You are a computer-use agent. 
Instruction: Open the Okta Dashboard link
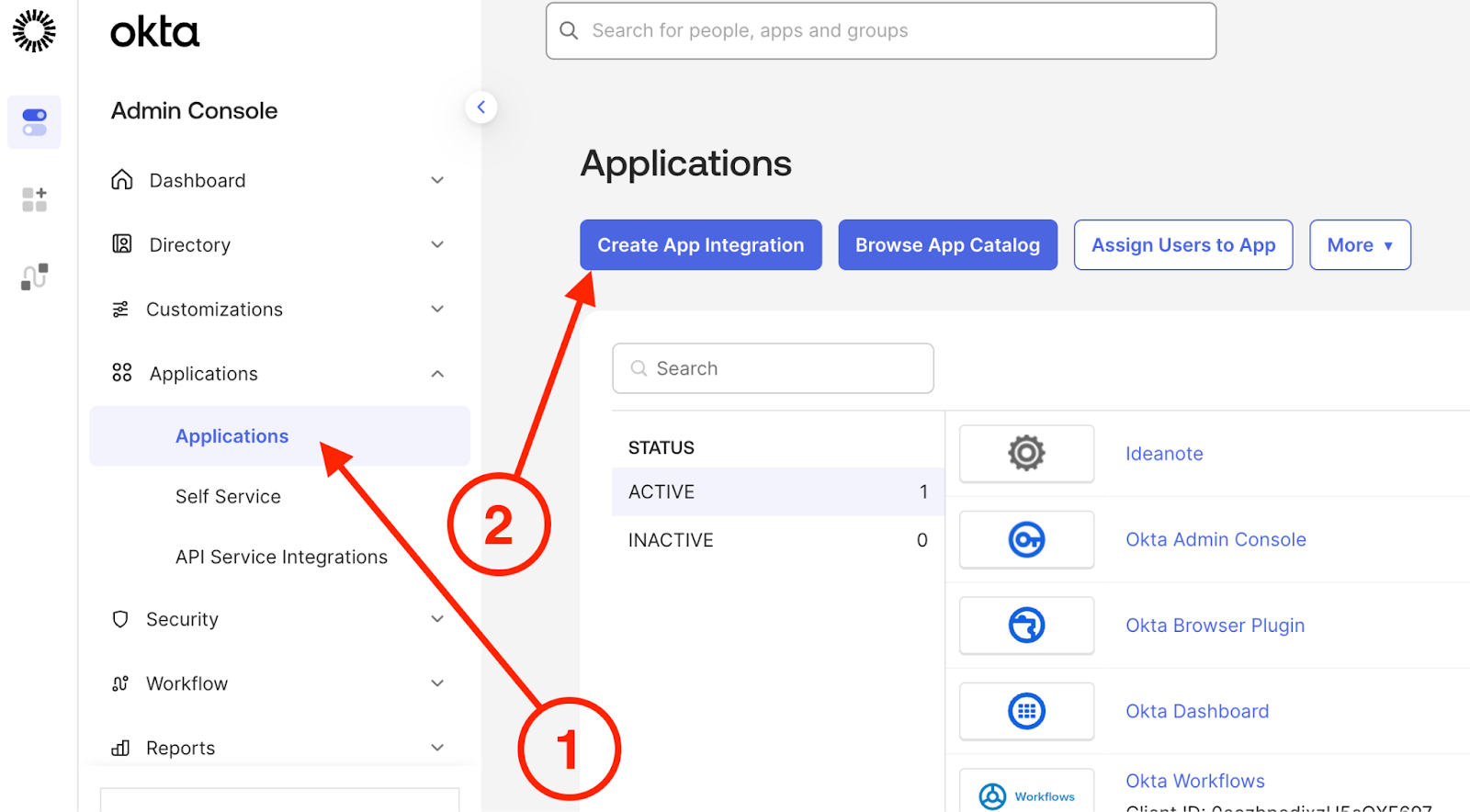pos(1197,711)
